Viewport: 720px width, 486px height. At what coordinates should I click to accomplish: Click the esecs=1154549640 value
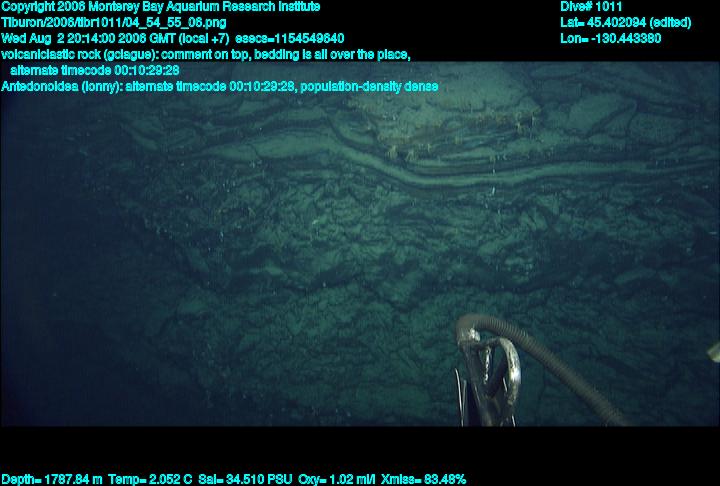(290, 38)
